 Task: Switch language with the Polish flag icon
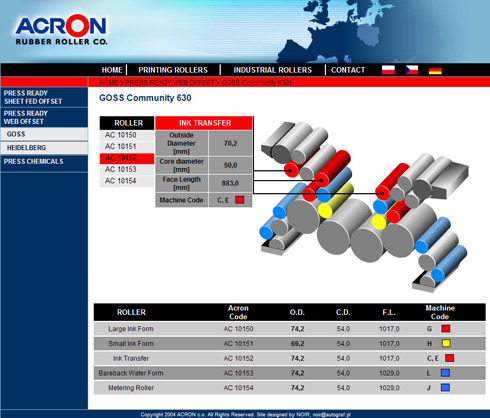tap(388, 70)
